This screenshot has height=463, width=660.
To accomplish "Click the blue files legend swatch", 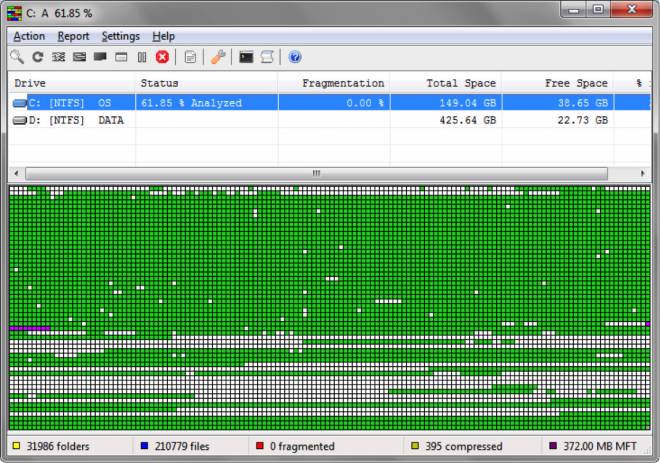I will 144,446.
